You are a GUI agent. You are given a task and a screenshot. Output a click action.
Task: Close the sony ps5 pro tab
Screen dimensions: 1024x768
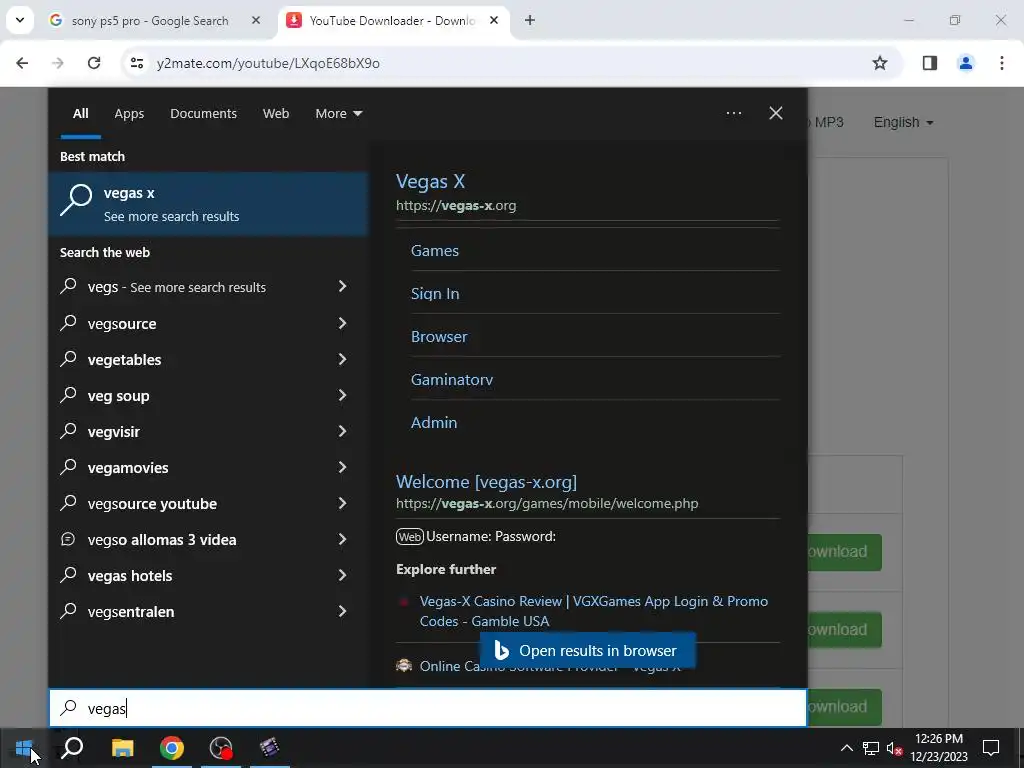(256, 20)
